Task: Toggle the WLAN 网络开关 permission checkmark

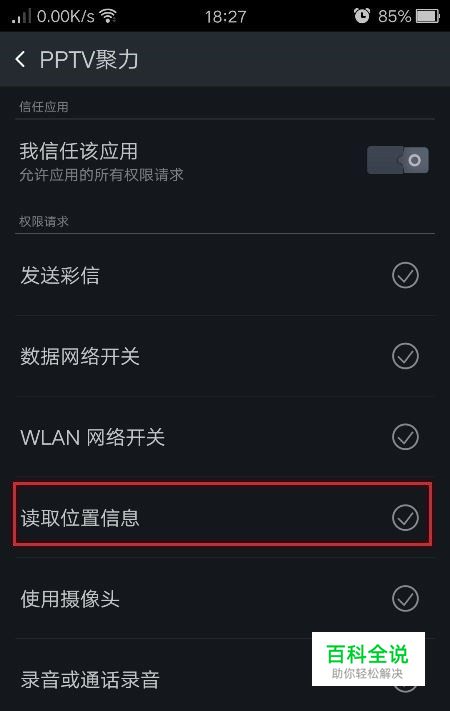Action: click(405, 437)
